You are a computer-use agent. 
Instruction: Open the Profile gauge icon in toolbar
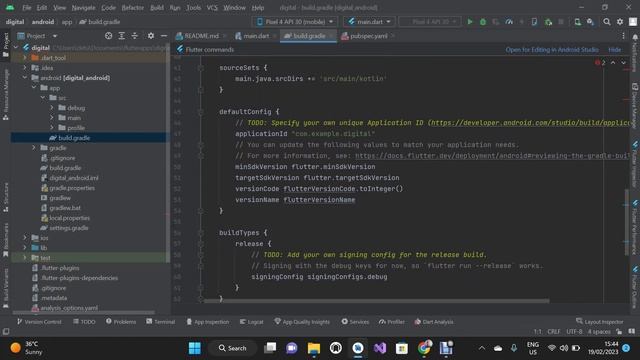tap(509, 22)
